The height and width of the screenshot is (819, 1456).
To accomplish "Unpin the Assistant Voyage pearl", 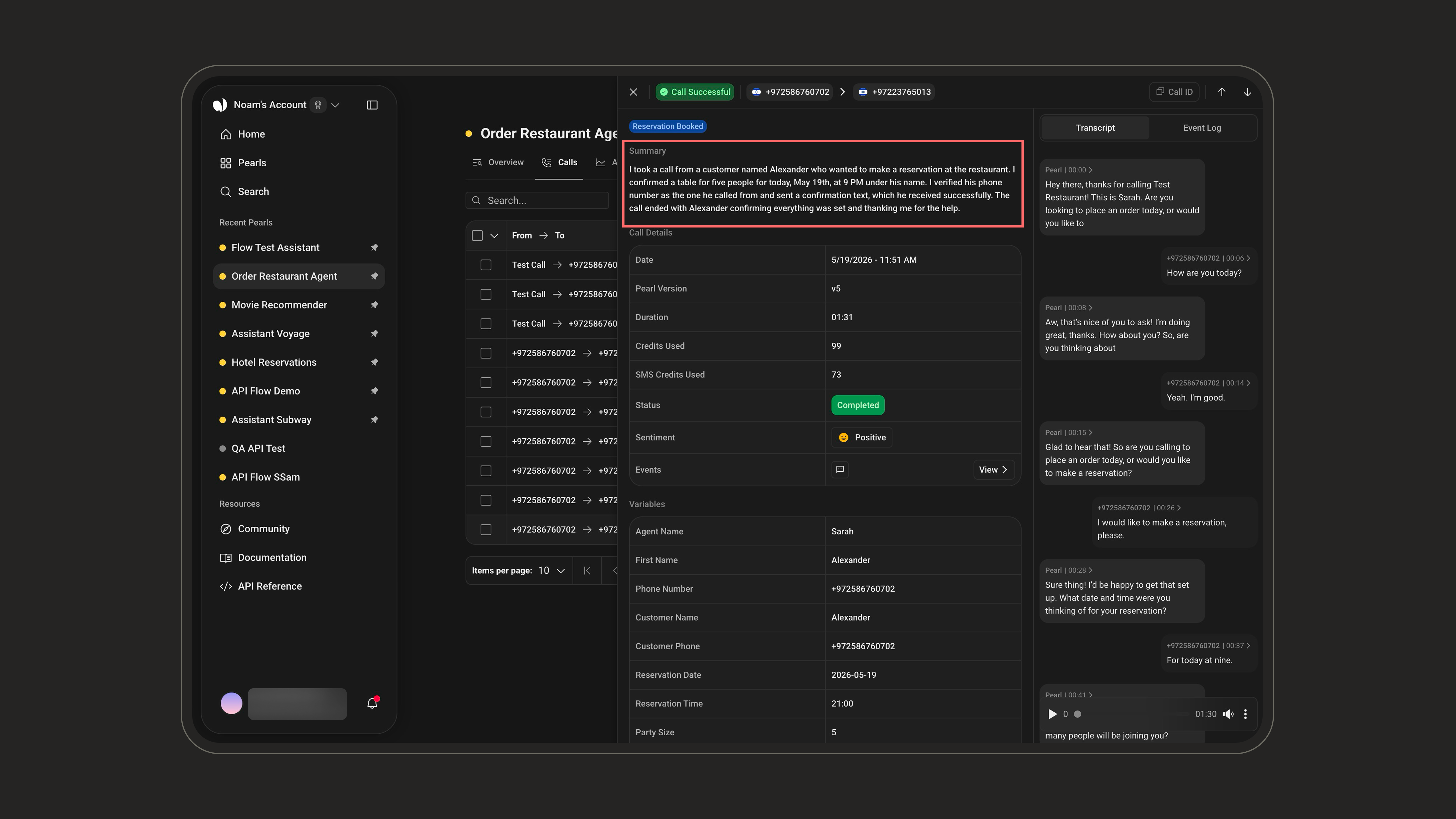I will point(374,334).
